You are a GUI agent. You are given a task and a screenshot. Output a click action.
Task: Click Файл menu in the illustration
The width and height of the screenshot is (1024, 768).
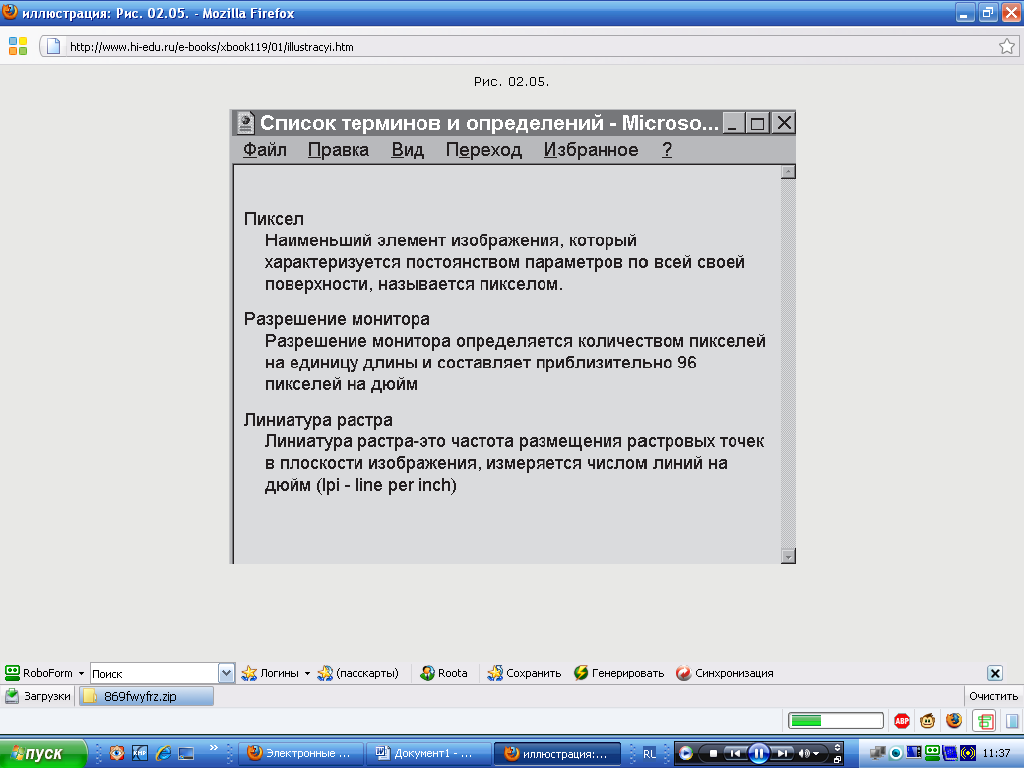pos(264,150)
